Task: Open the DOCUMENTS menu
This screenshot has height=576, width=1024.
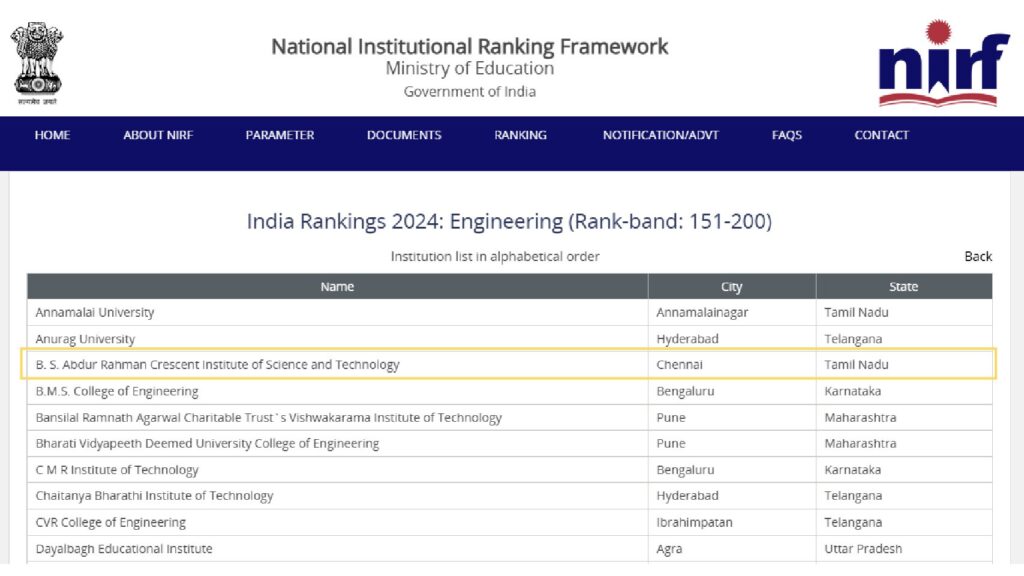Action: coord(404,135)
